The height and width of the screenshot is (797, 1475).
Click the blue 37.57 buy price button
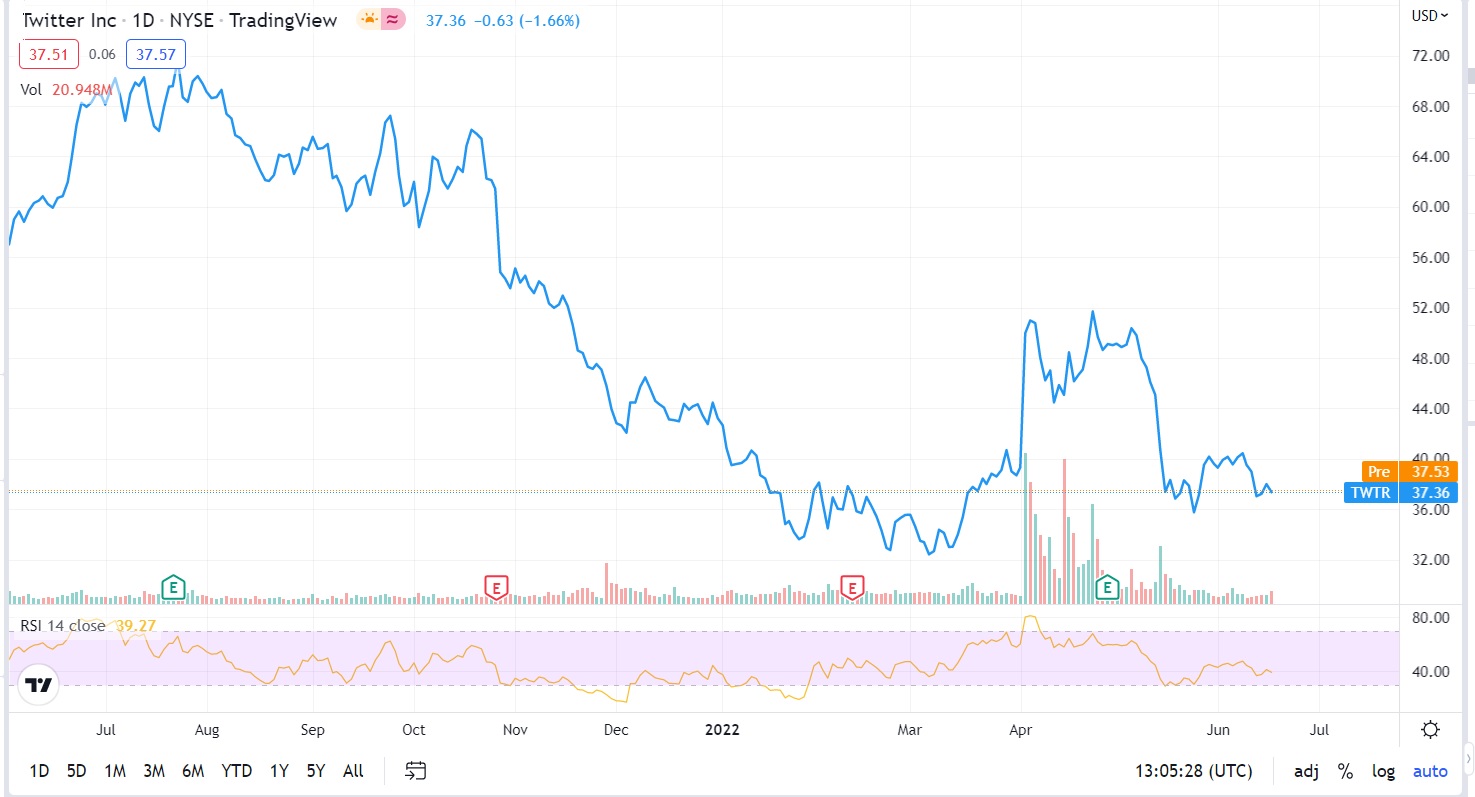pos(156,55)
